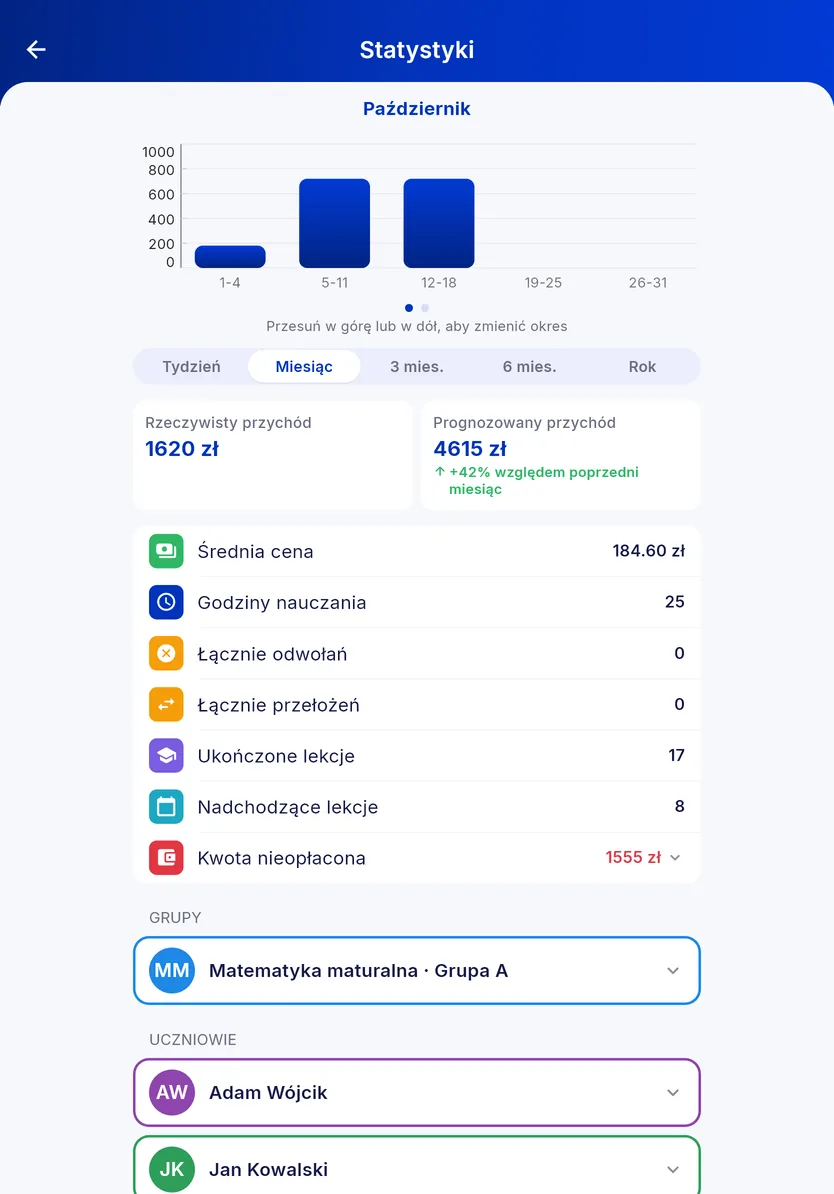Click the Ukończone lekcje value 17
Screen dimensions: 834x1194
point(676,755)
